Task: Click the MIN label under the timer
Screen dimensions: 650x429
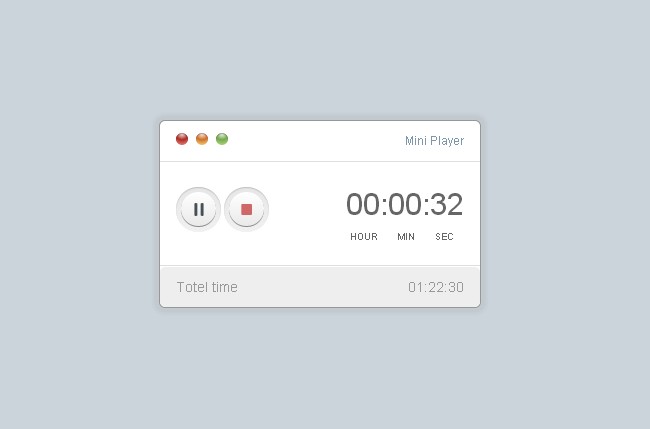Action: coord(406,237)
